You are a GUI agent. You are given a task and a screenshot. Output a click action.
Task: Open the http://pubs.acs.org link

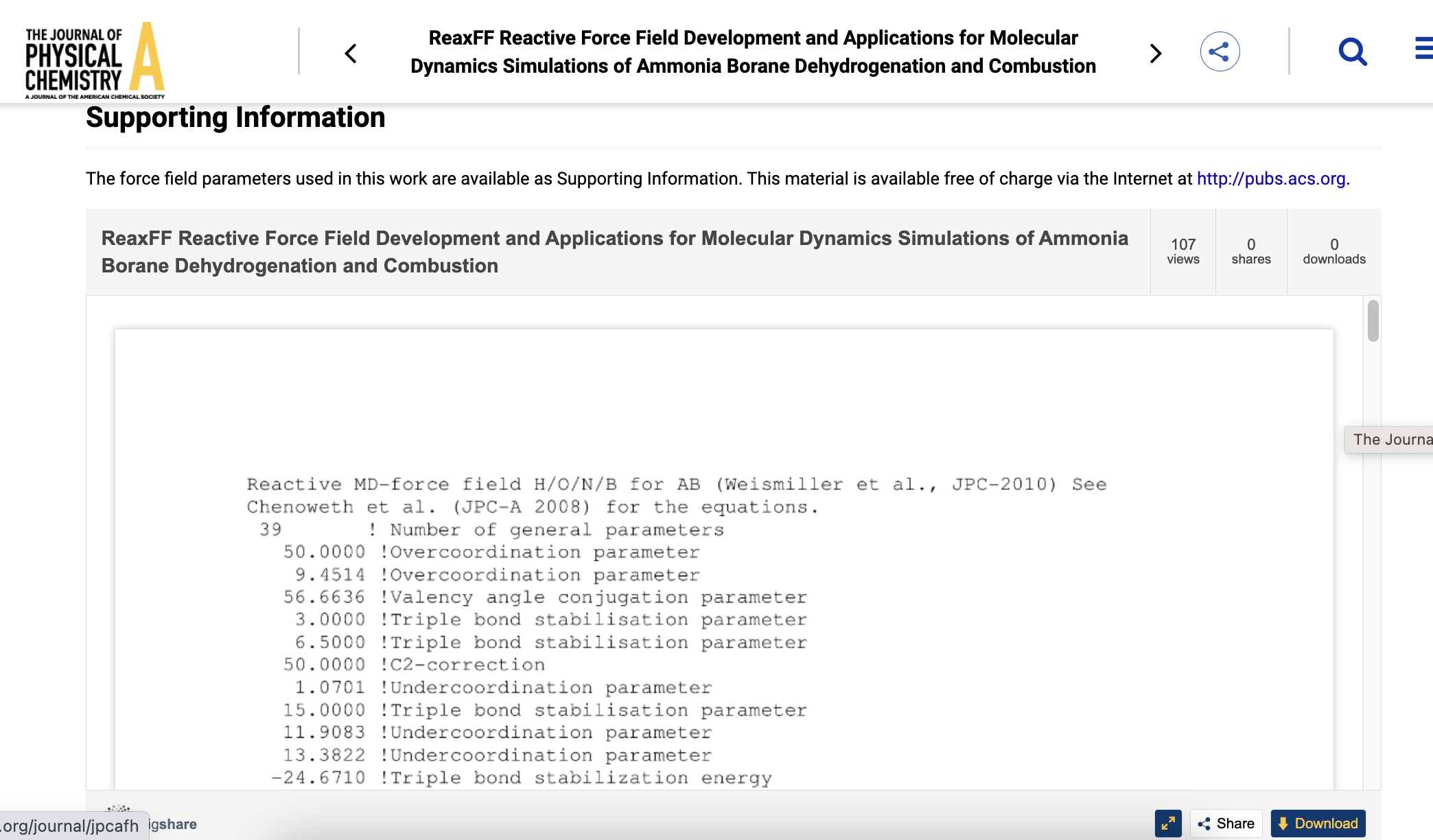(1271, 178)
